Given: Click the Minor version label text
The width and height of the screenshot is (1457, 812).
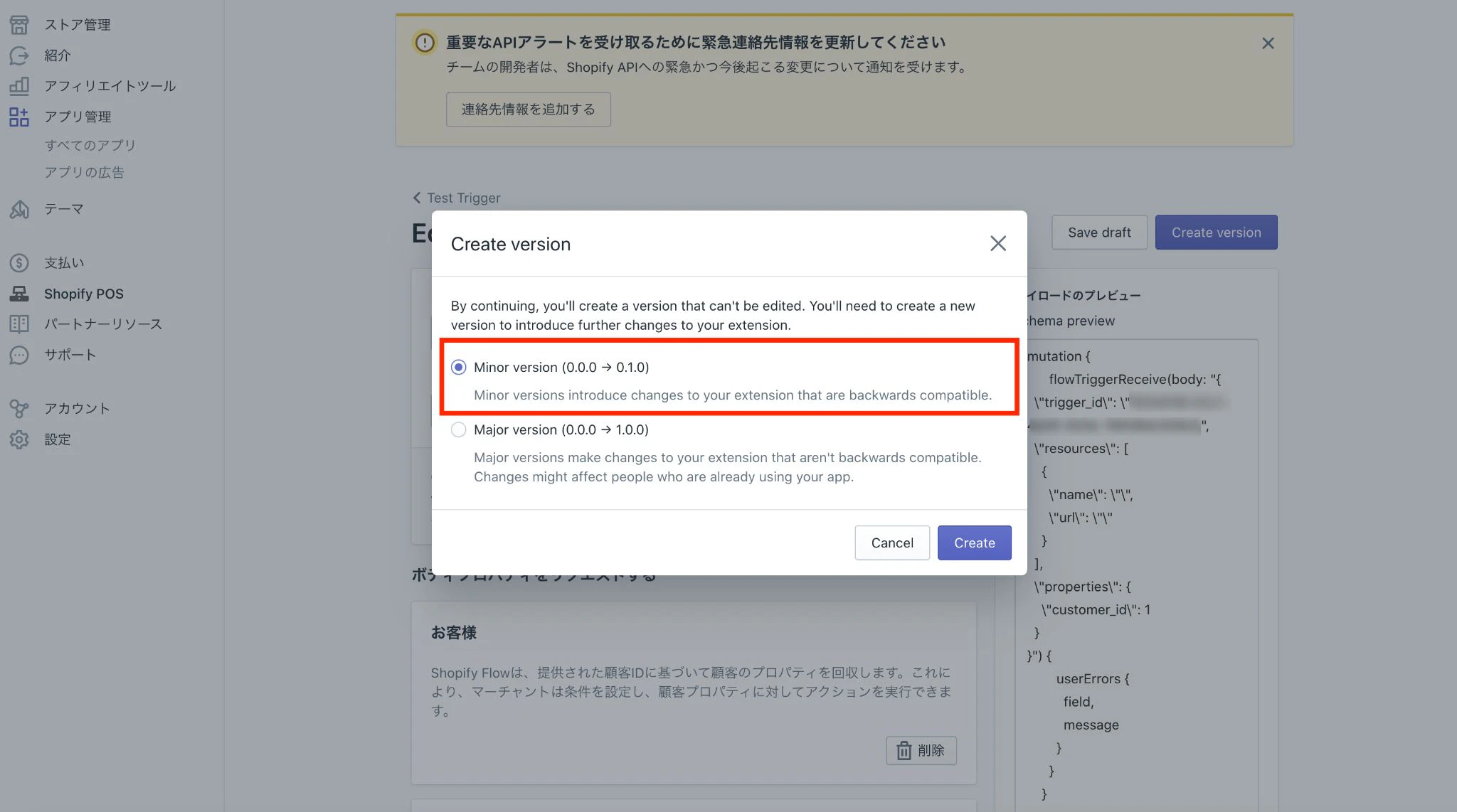Looking at the screenshot, I should [561, 367].
